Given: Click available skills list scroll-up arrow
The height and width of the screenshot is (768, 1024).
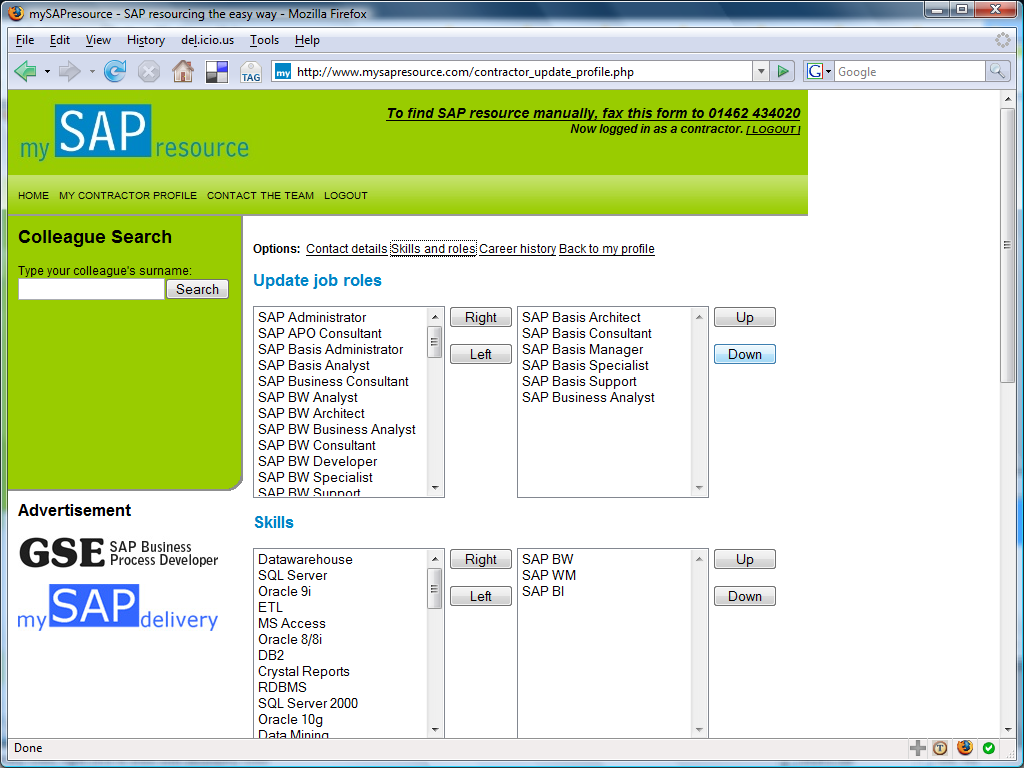Looking at the screenshot, I should coord(435,559).
